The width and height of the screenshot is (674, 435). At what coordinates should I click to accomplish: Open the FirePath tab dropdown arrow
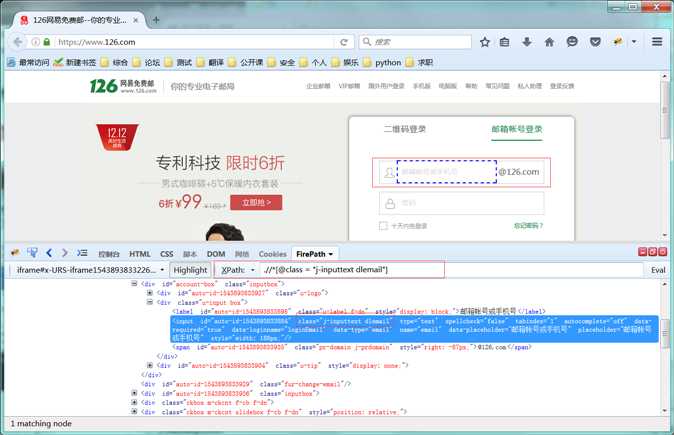331,254
